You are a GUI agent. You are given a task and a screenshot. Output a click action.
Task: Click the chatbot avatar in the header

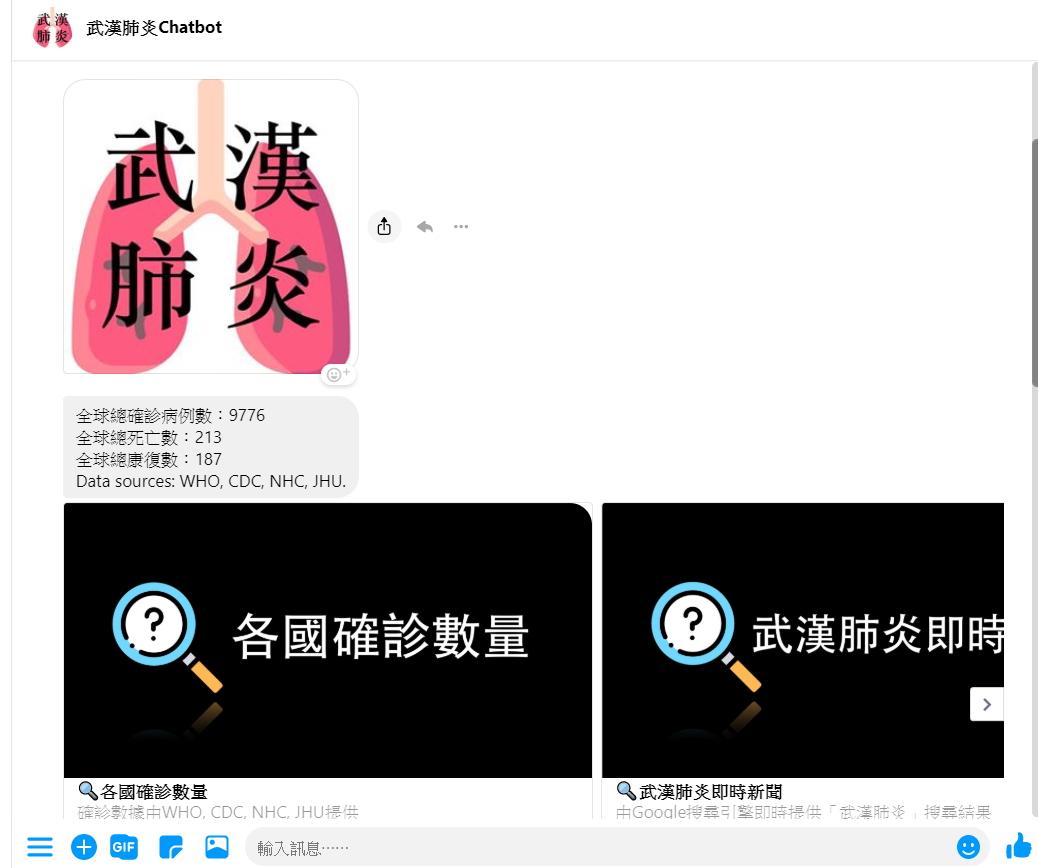(50, 28)
